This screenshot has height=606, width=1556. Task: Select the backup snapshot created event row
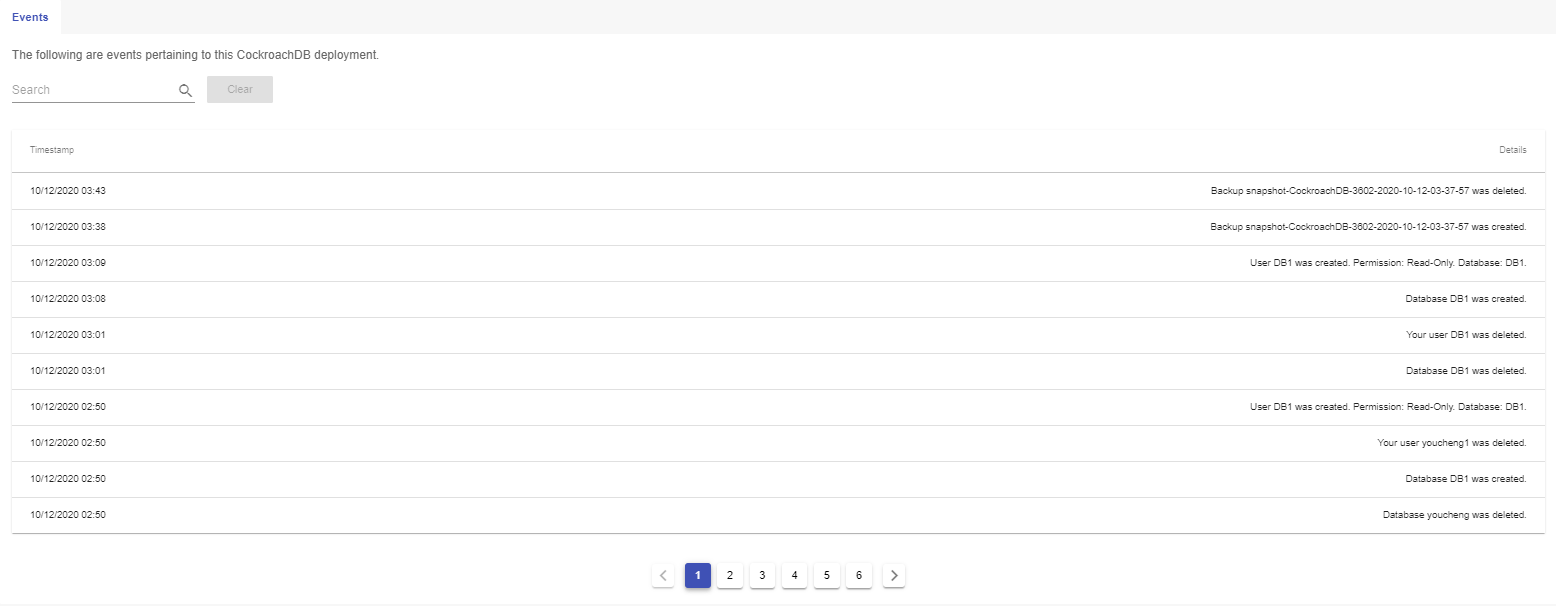tap(778, 227)
